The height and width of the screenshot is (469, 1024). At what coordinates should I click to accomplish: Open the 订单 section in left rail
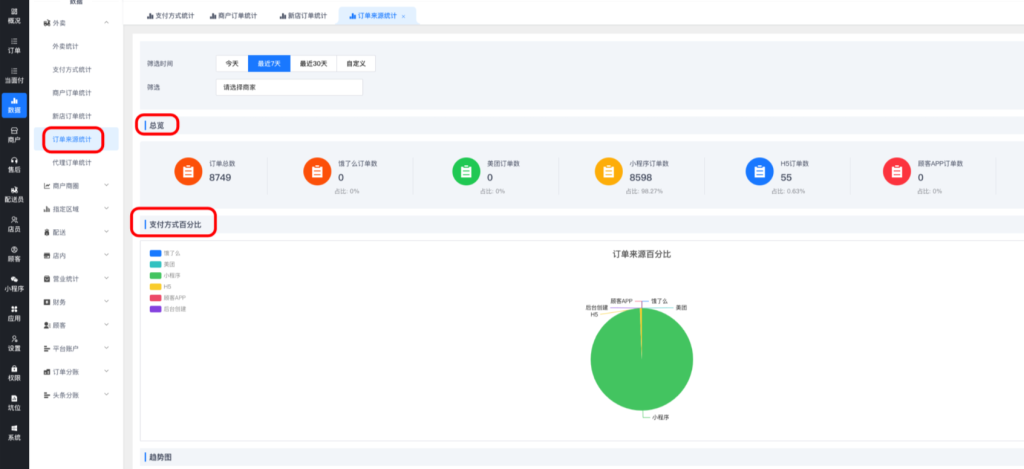(14, 45)
